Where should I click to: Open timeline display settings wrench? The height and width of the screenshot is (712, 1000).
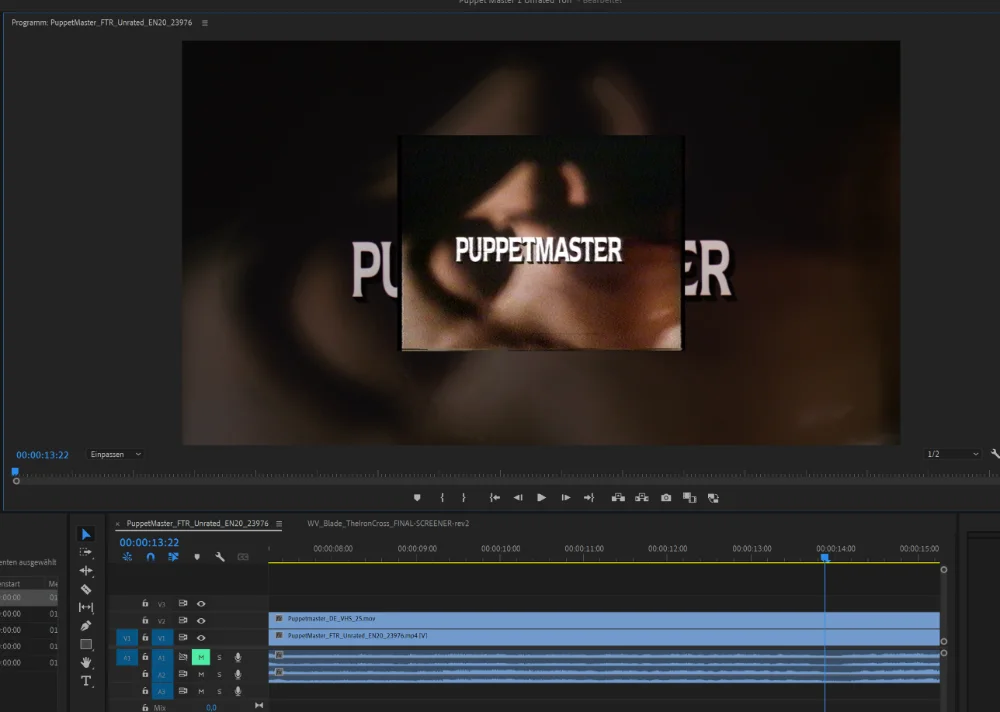click(220, 557)
